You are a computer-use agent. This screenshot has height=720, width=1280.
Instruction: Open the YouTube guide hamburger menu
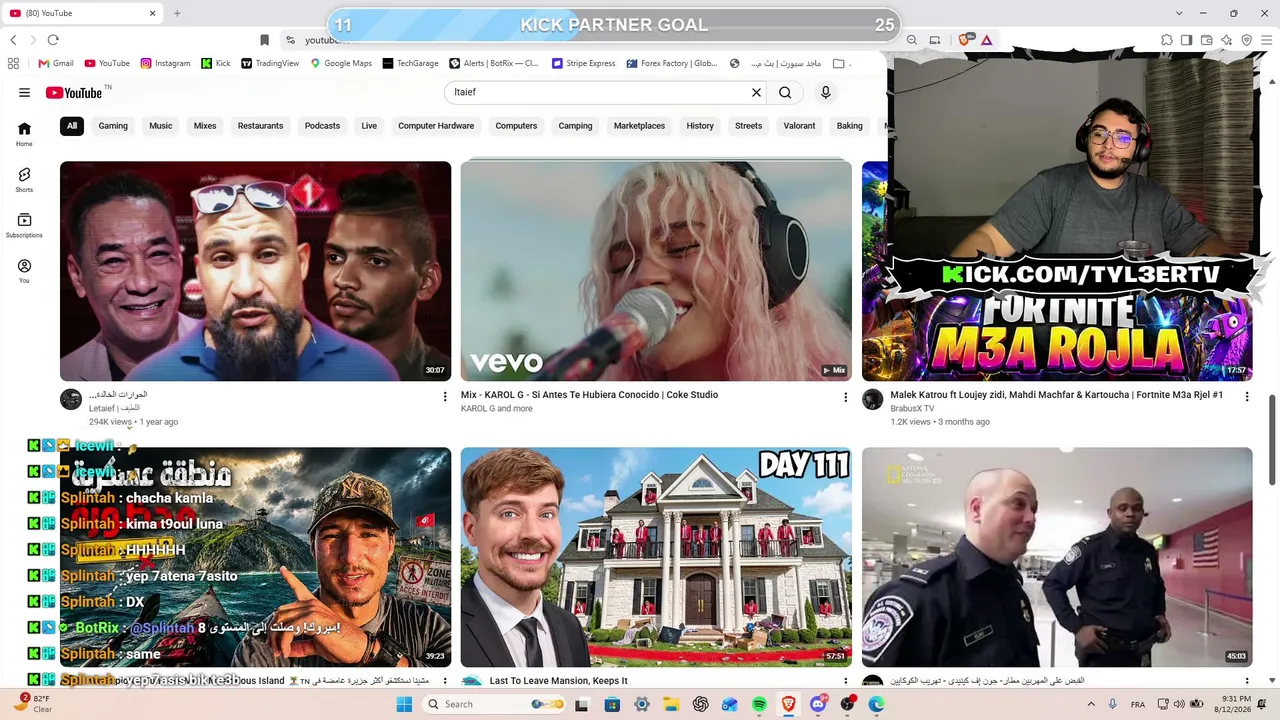pos(24,92)
